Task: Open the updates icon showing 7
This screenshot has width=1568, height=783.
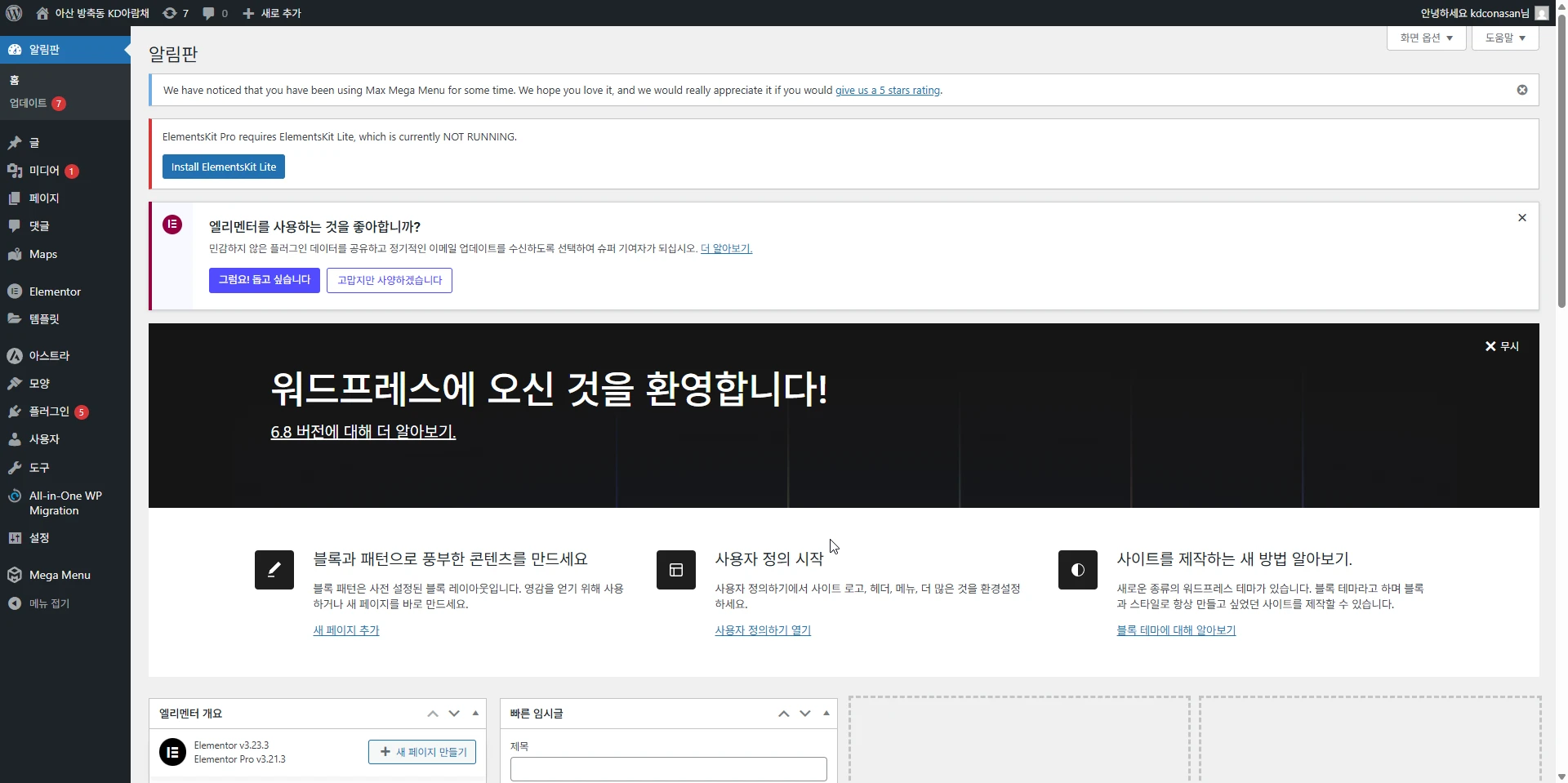Action: pos(169,13)
